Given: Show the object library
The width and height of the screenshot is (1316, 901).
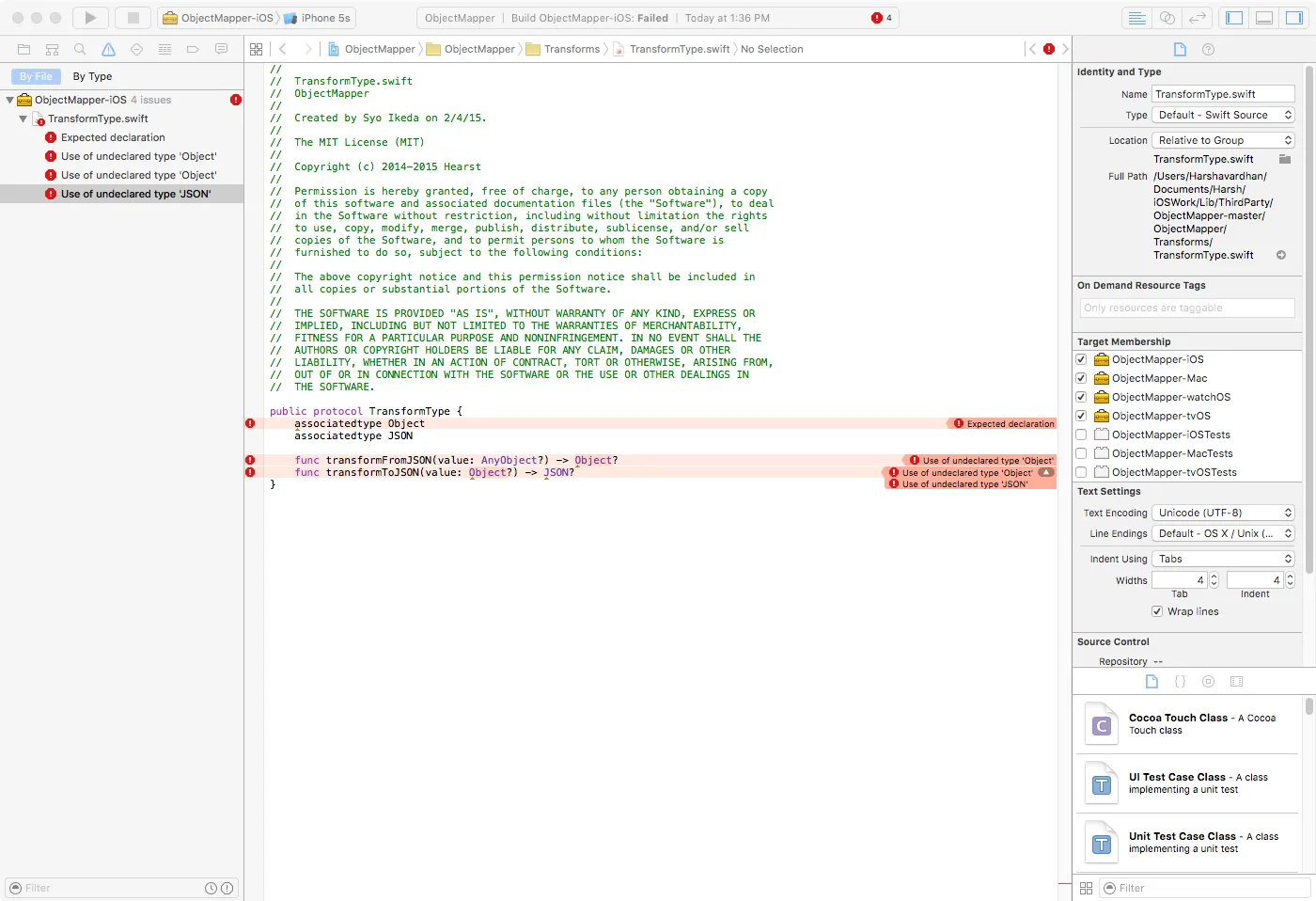Looking at the screenshot, I should [1209, 682].
